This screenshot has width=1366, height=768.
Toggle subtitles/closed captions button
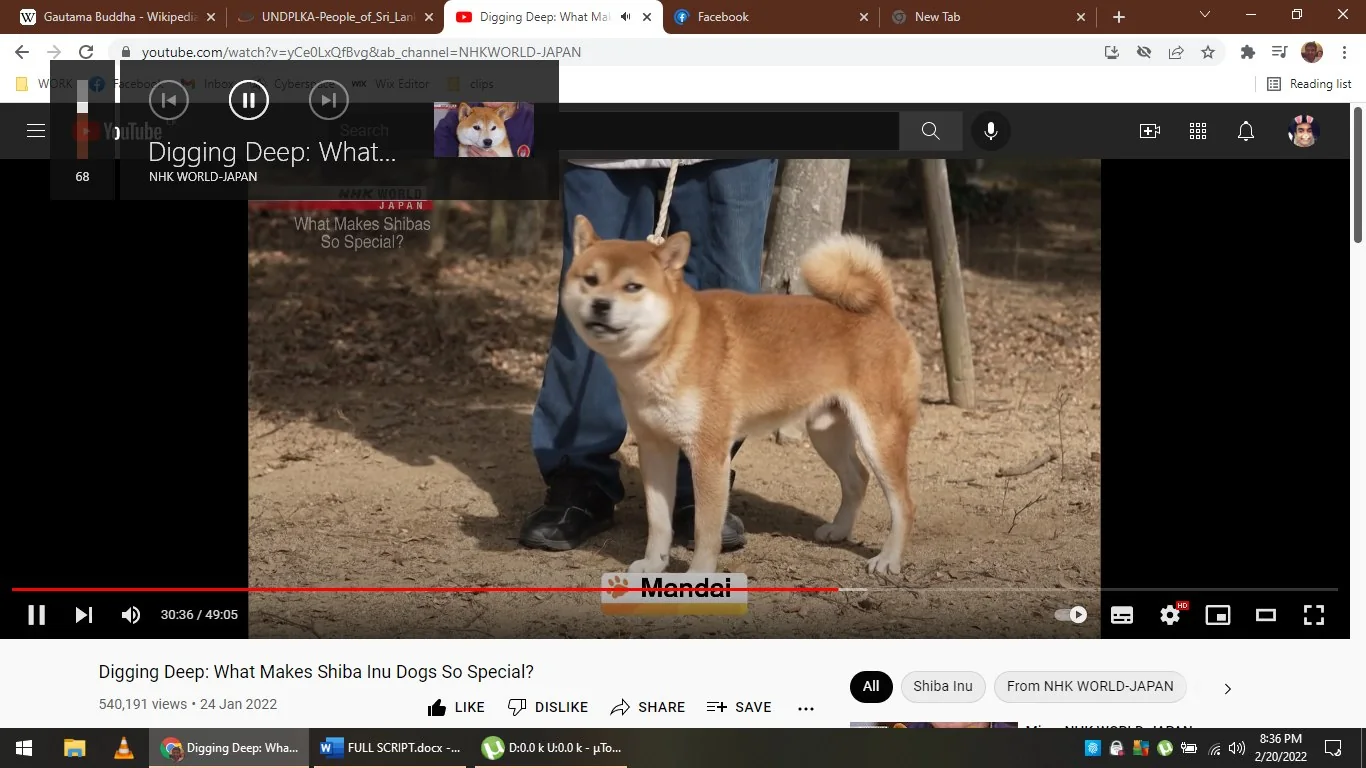pos(1122,615)
